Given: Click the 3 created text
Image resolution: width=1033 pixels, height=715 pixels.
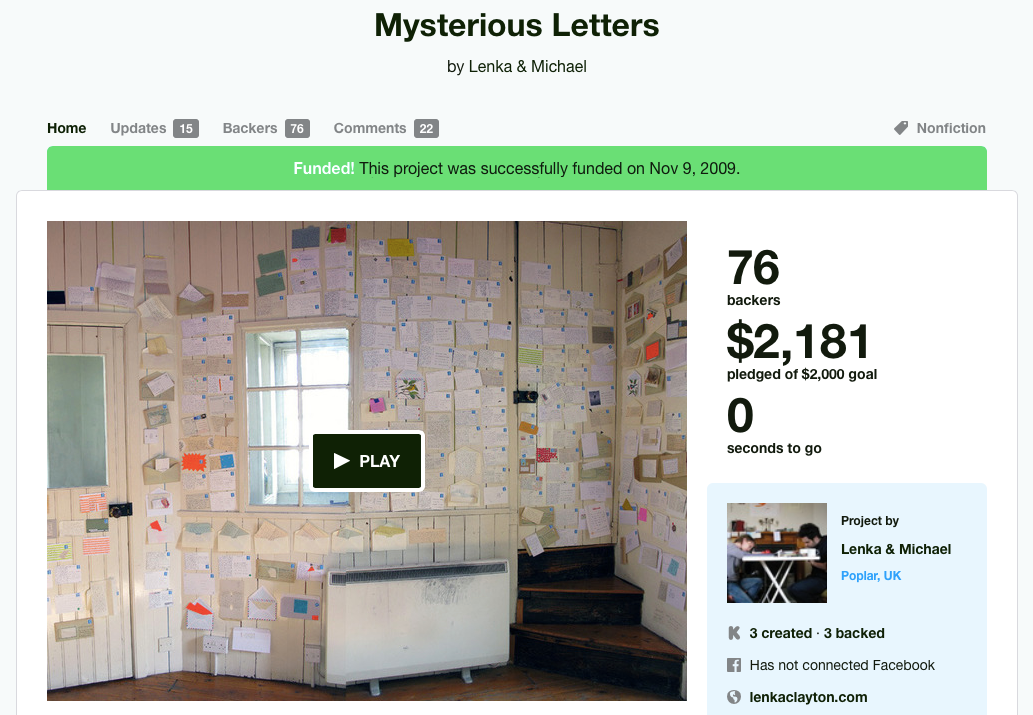Looking at the screenshot, I should pos(781,633).
